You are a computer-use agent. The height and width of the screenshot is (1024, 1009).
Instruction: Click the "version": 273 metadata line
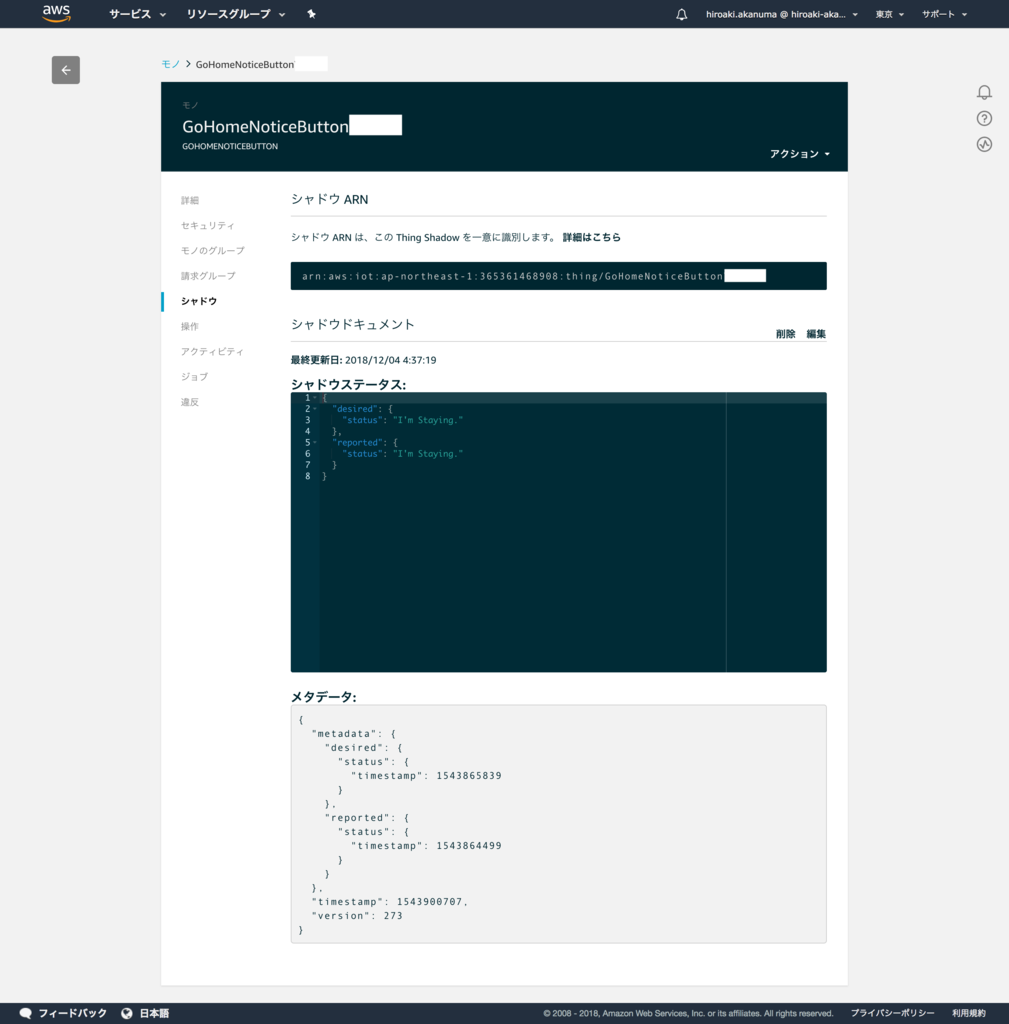357,916
